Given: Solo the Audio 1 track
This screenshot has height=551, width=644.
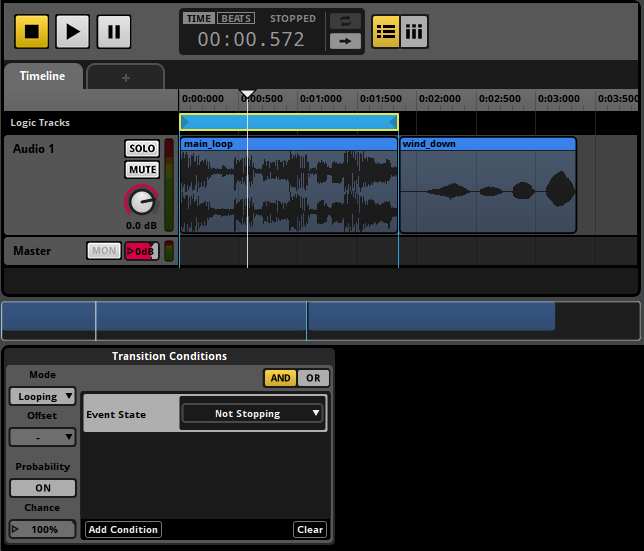Looking at the screenshot, I should pos(142,149).
